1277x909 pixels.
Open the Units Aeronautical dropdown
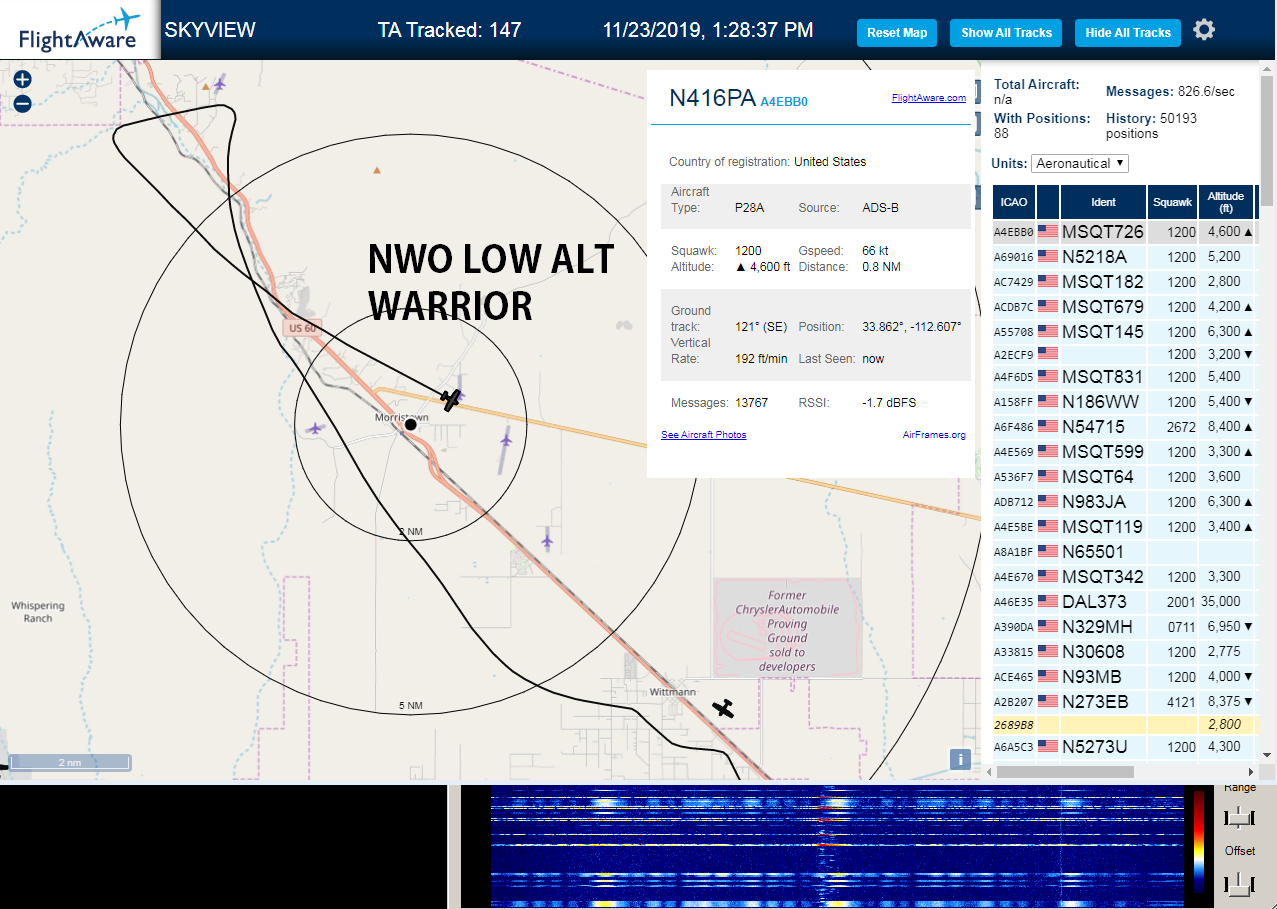pos(1080,163)
